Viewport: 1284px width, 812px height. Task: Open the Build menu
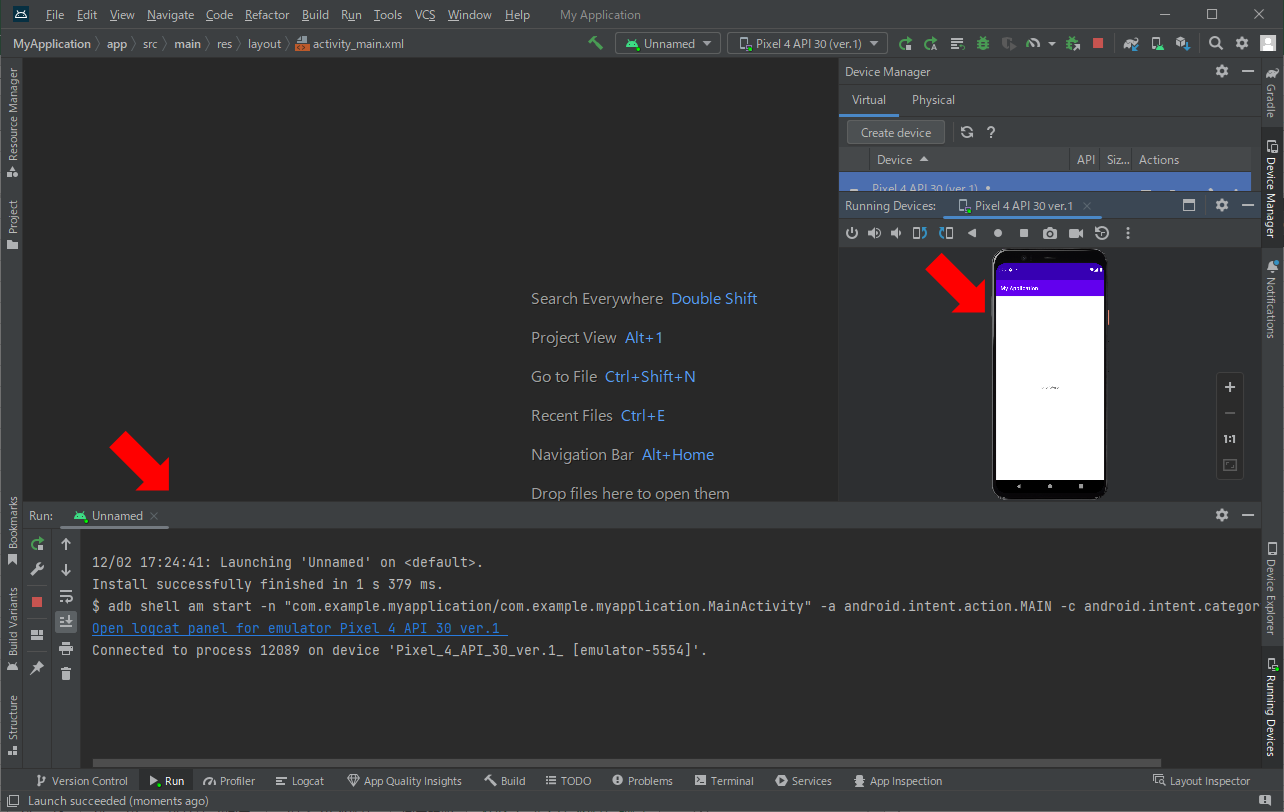point(315,14)
